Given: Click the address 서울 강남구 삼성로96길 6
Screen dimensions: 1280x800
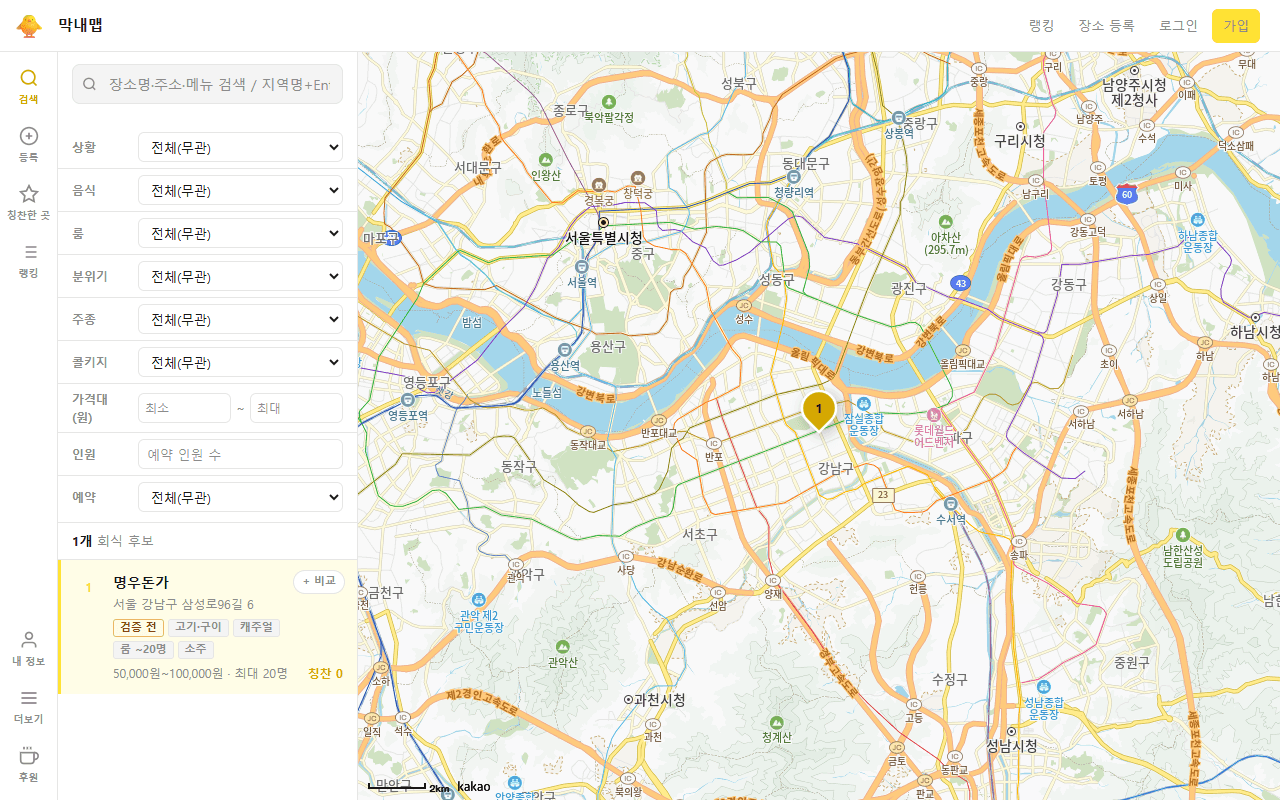Looking at the screenshot, I should coord(183,605).
